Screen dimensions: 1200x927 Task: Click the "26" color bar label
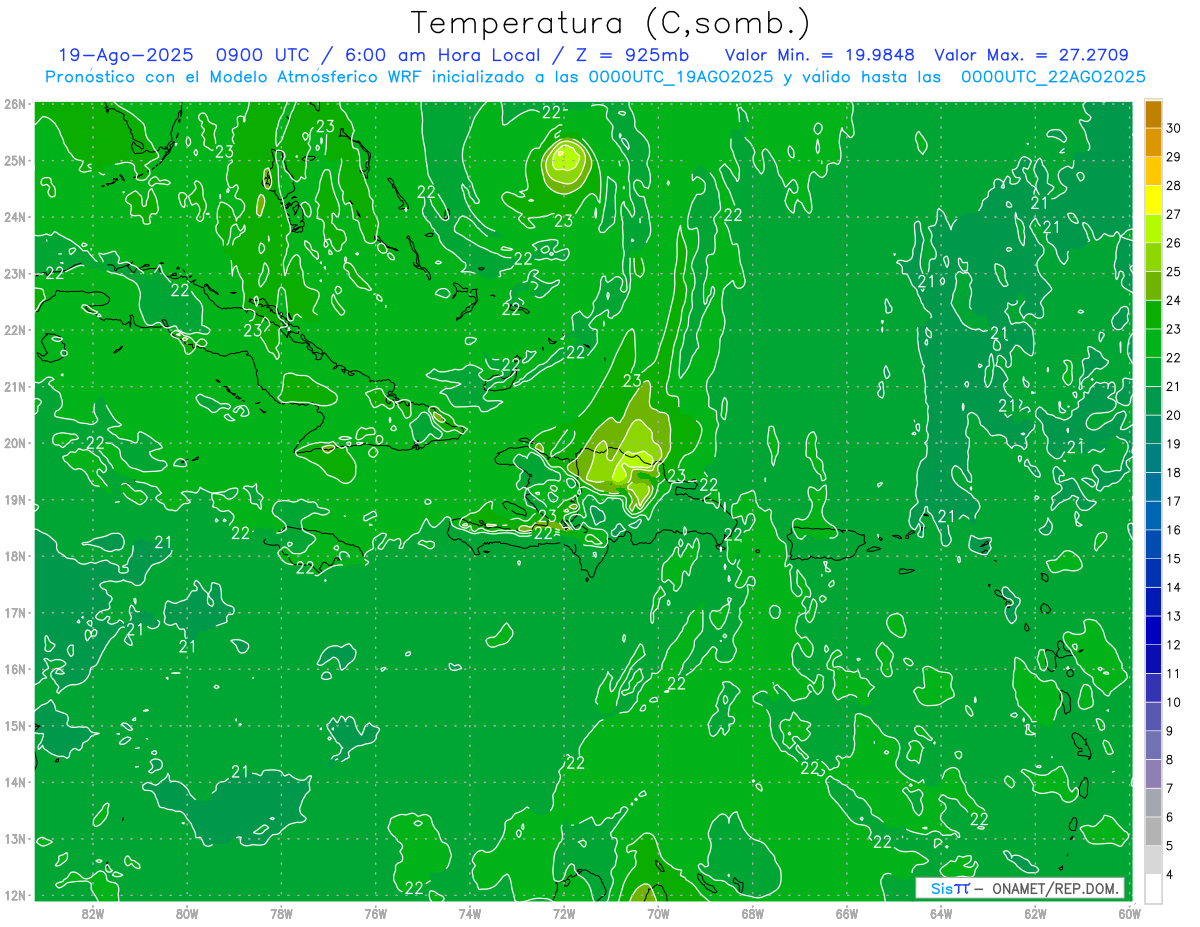point(1174,243)
